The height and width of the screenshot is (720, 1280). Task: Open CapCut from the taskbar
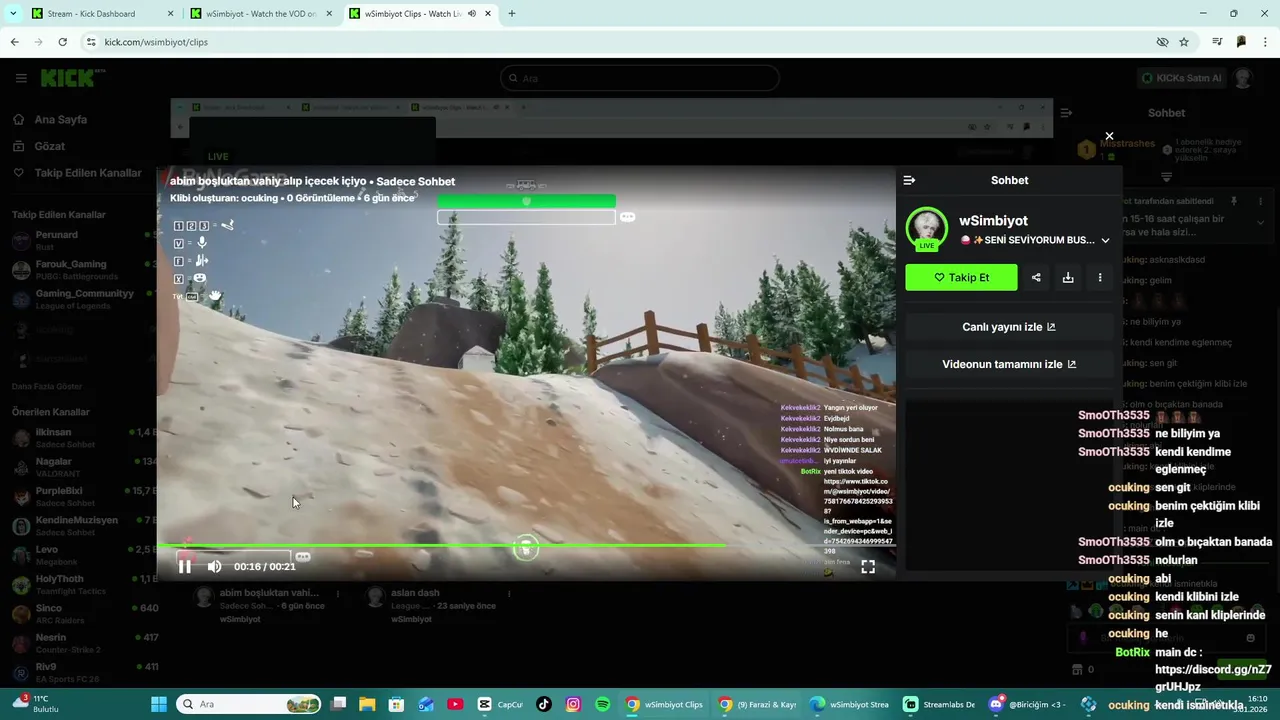click(x=499, y=704)
